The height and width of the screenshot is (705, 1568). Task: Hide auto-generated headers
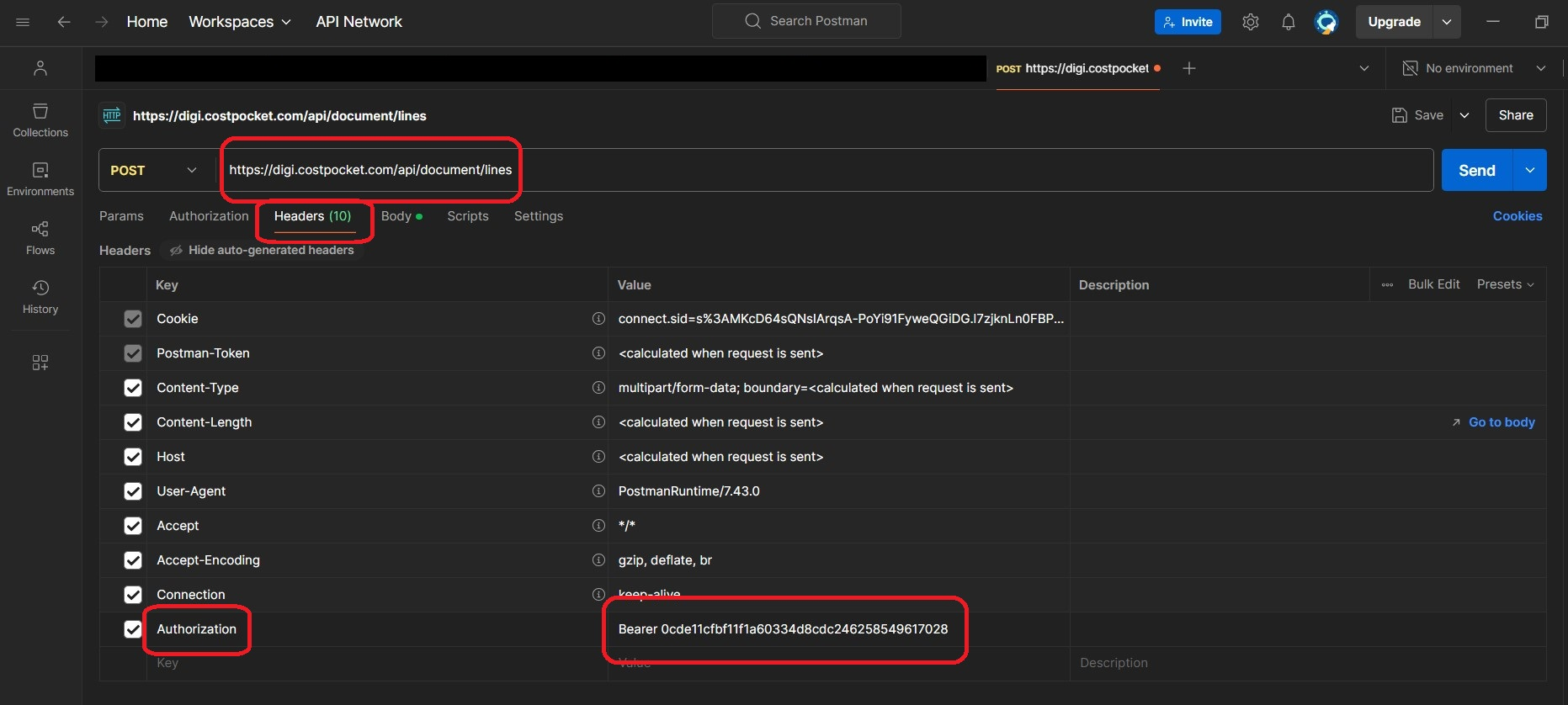(x=263, y=250)
